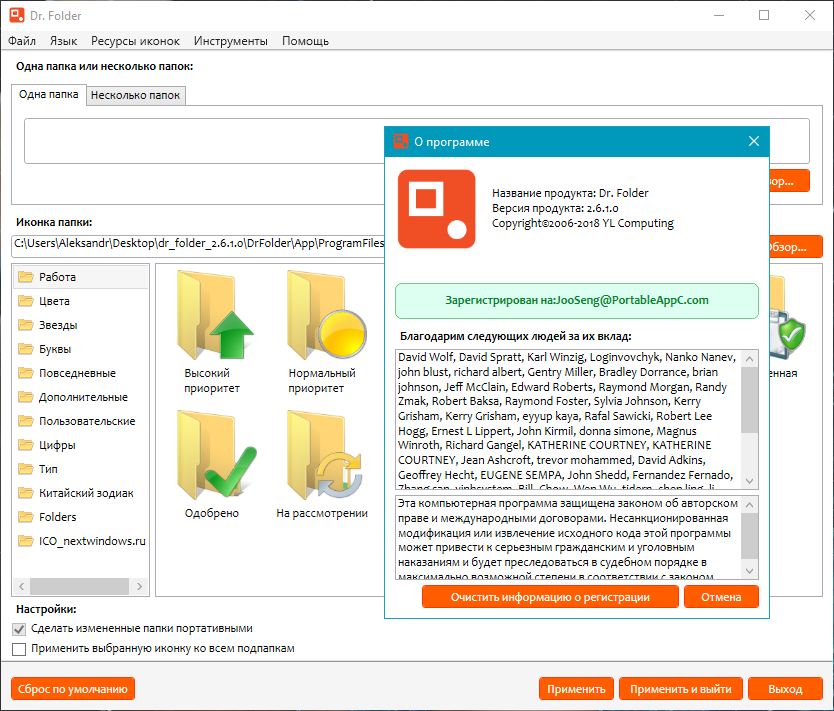834x711 pixels.
Task: Click the Буквы category folder icon
Action: click(26, 349)
